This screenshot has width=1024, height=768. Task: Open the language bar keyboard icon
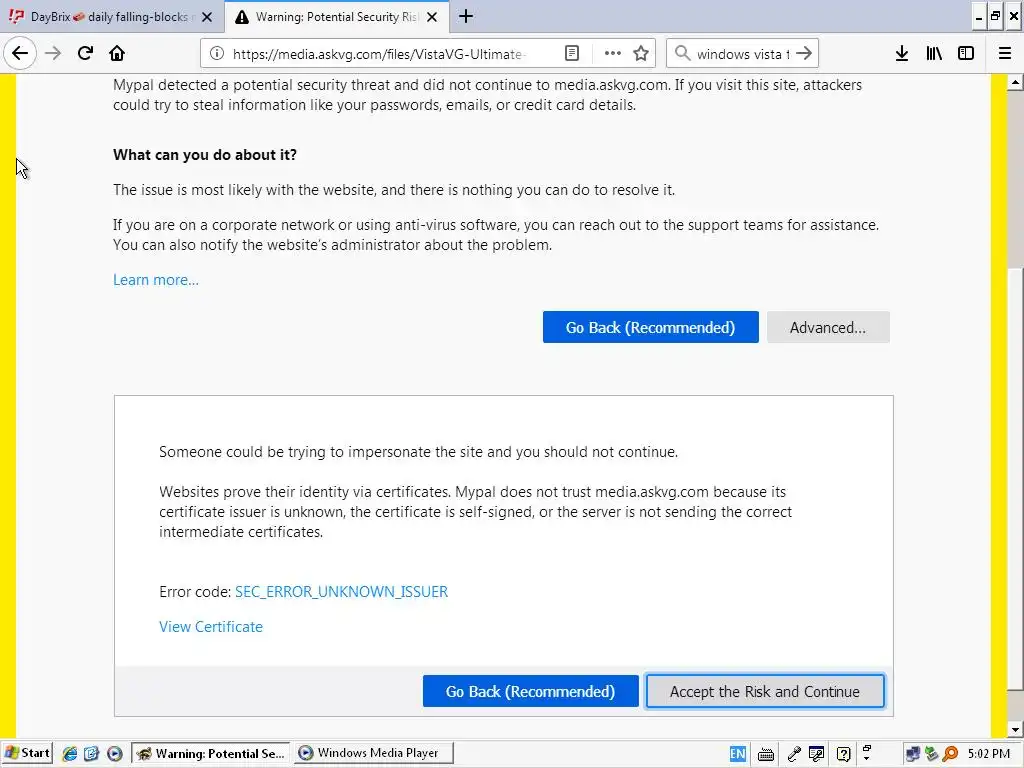coord(766,754)
